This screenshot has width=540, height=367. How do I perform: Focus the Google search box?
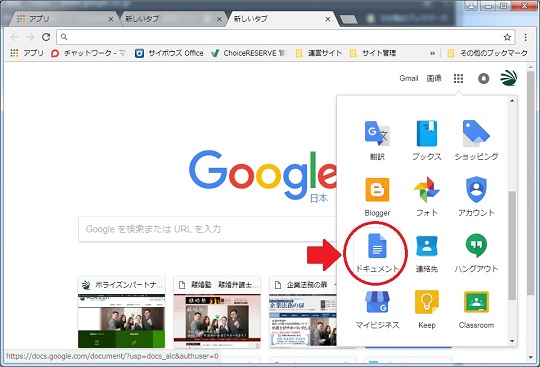click(207, 229)
